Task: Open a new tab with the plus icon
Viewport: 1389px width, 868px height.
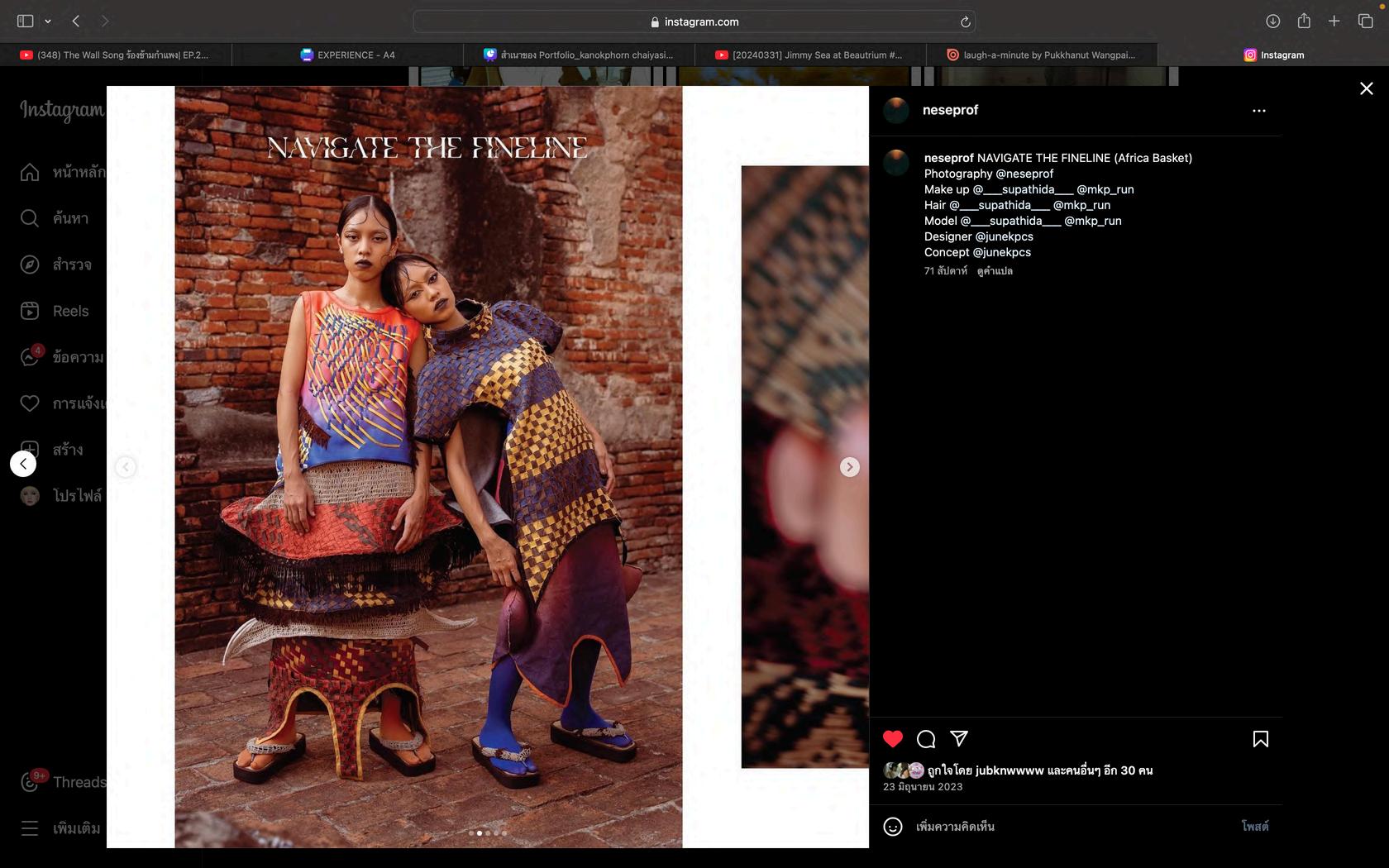Action: 1334,21
